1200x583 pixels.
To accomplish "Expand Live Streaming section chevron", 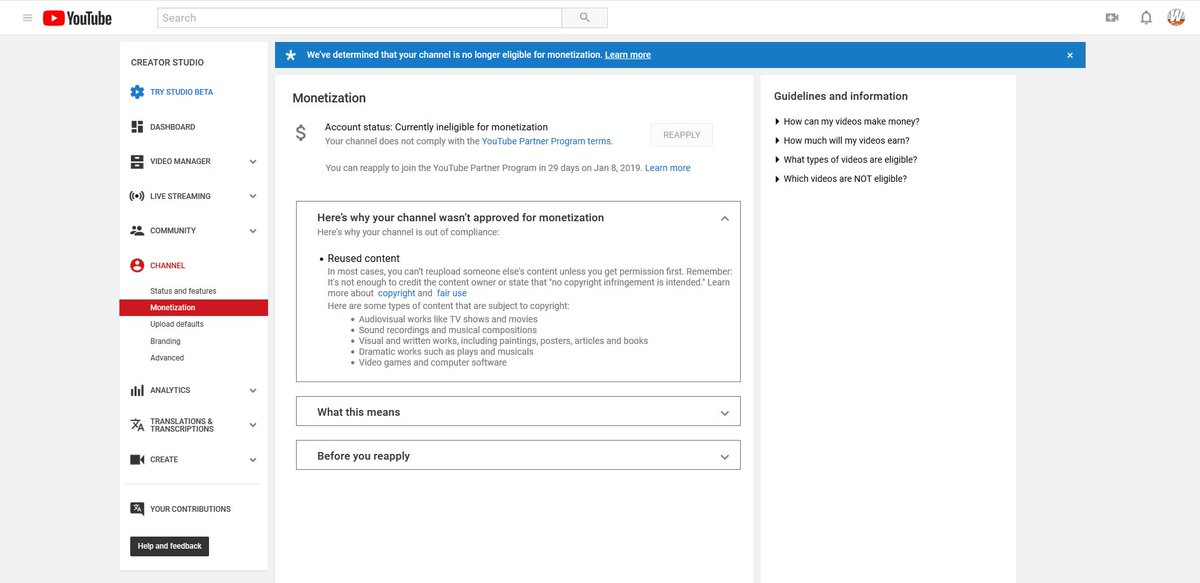I will [x=253, y=196].
